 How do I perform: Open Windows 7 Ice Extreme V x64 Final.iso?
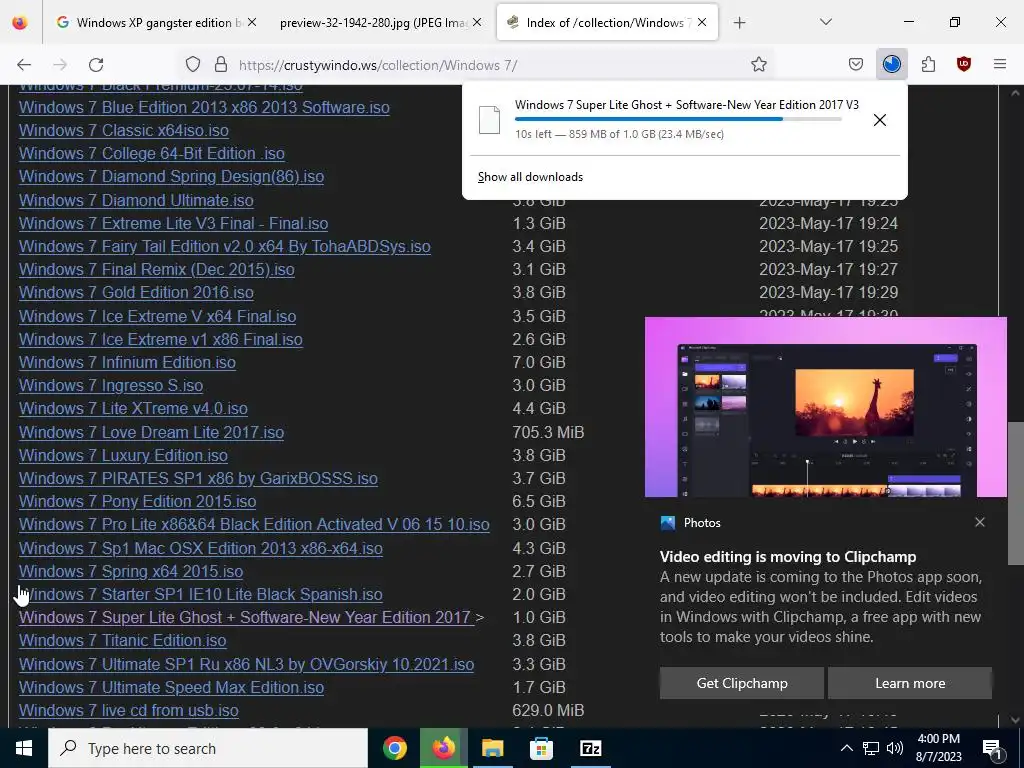157,316
